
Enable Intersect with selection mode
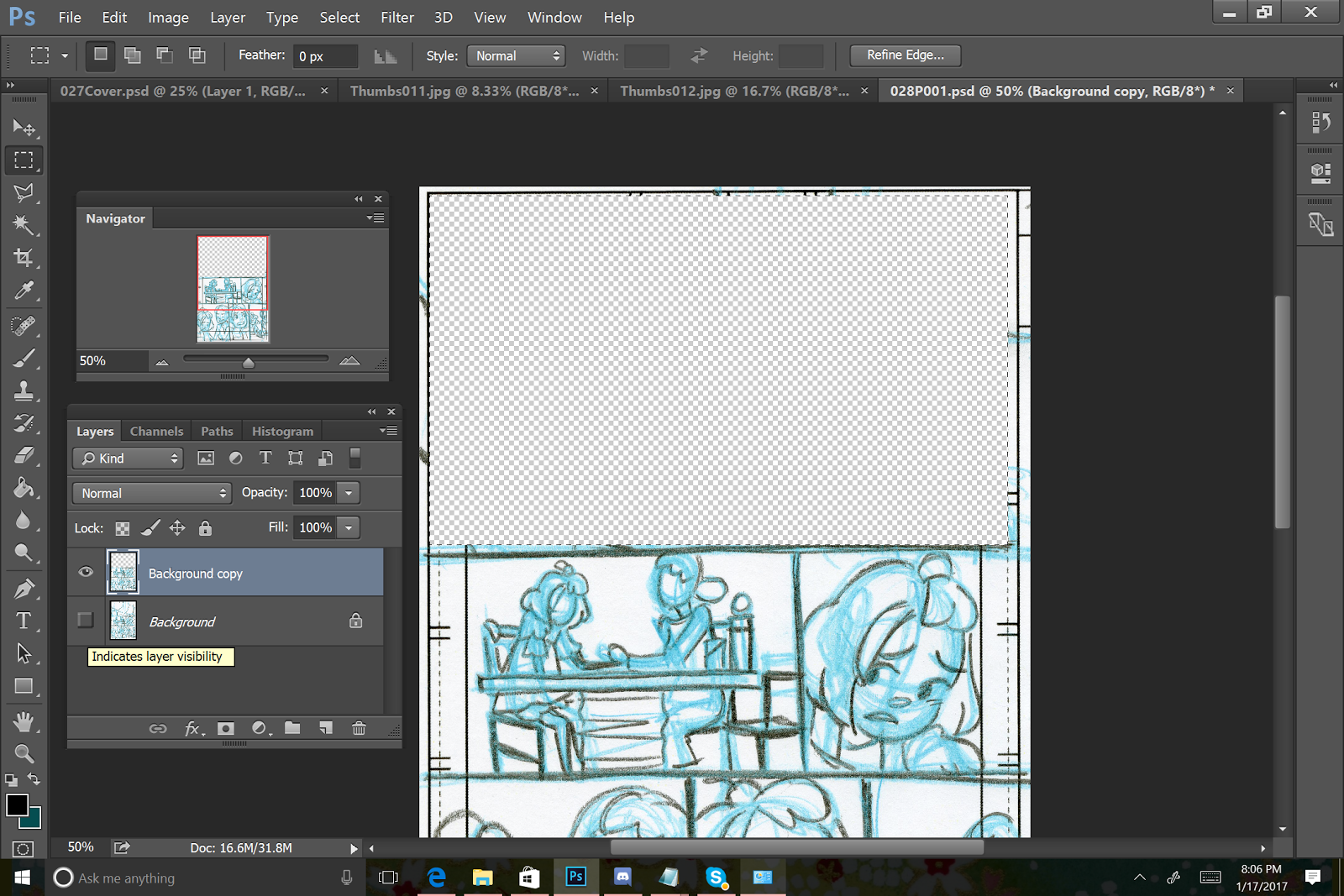197,55
